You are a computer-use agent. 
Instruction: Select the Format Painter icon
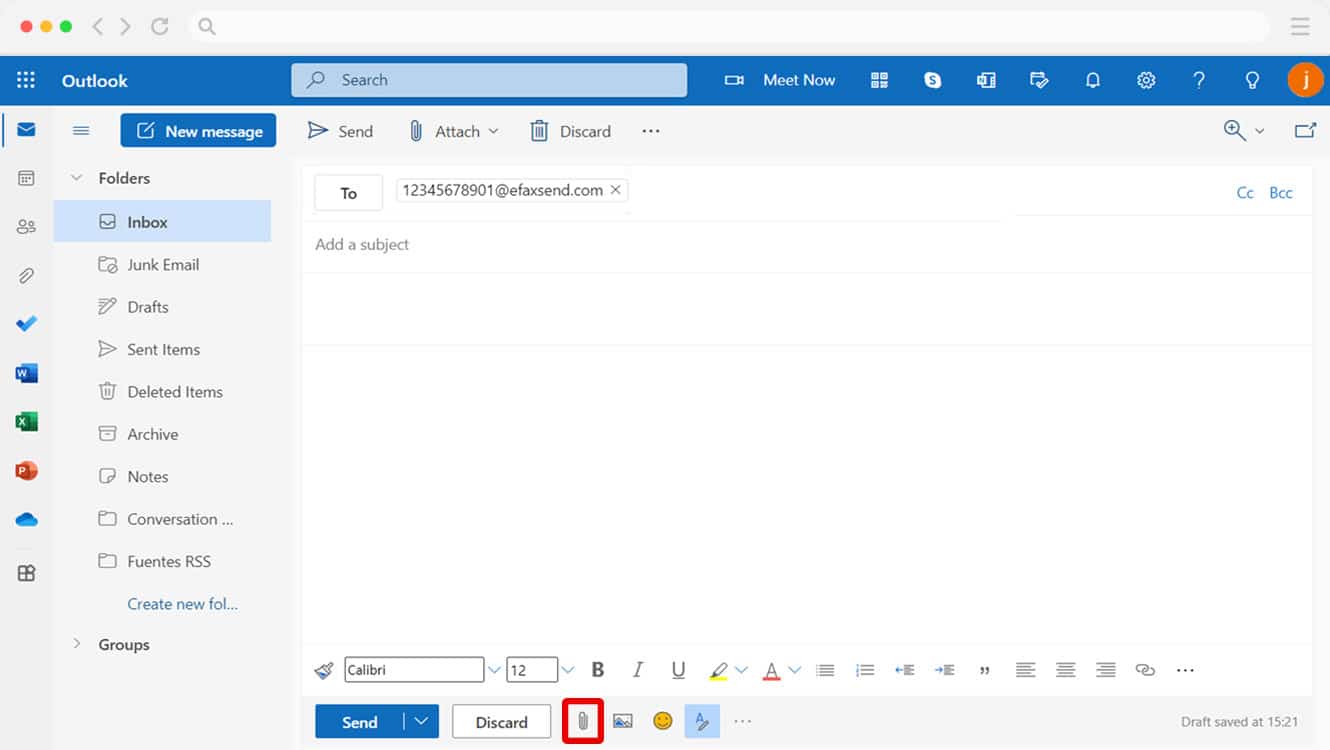click(x=323, y=669)
